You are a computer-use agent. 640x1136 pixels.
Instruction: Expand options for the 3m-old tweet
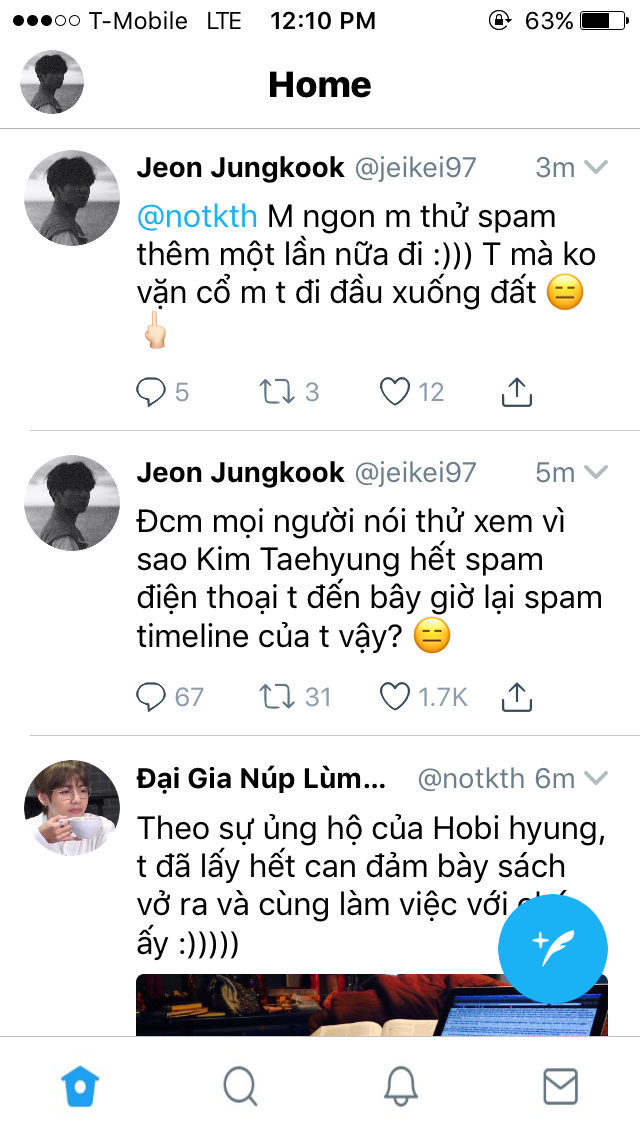(596, 167)
